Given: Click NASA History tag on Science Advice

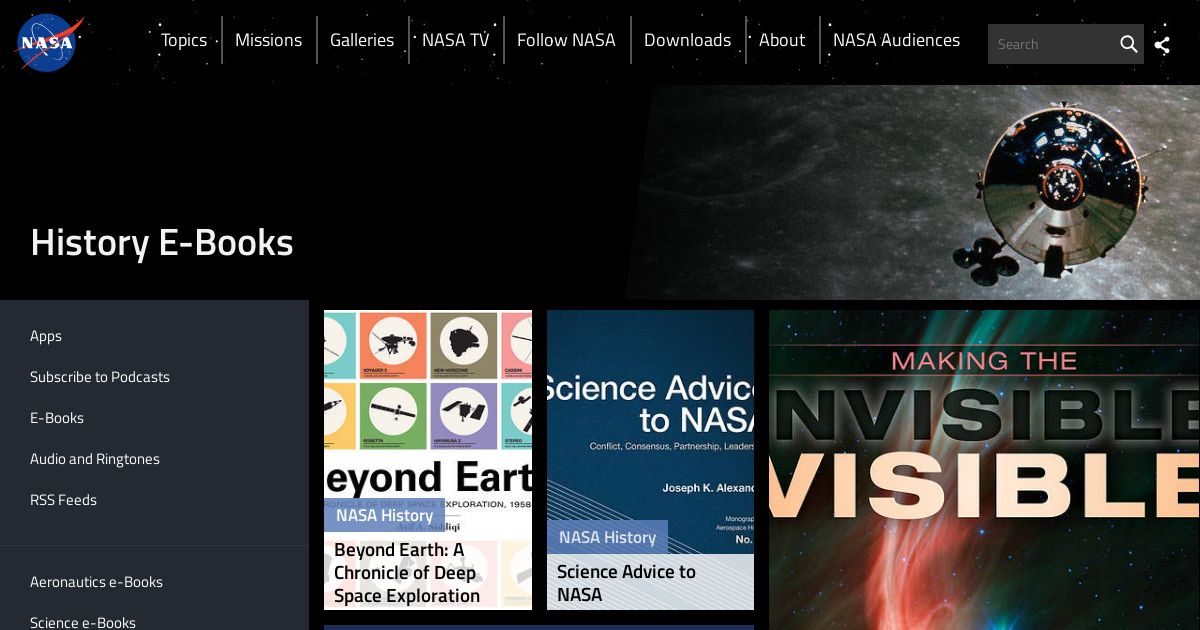Looking at the screenshot, I should point(607,537).
